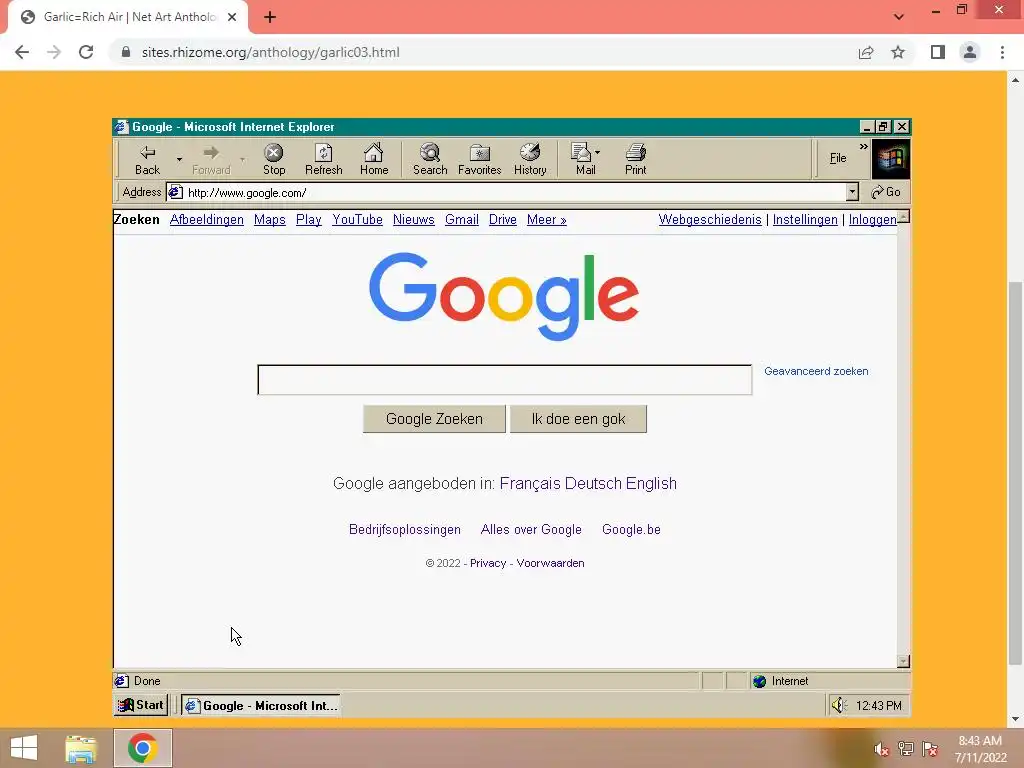This screenshot has height=768, width=1024.
Task: Click the Stop icon in IE toolbar
Action: coord(274,159)
